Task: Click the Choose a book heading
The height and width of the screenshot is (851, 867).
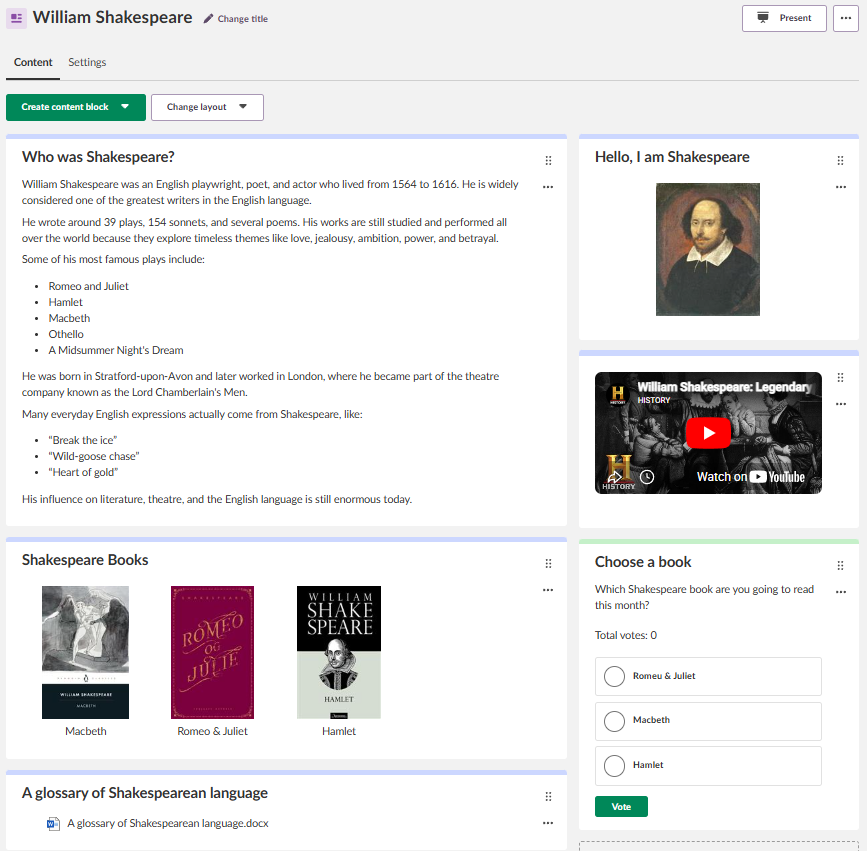Action: pyautogui.click(x=643, y=562)
